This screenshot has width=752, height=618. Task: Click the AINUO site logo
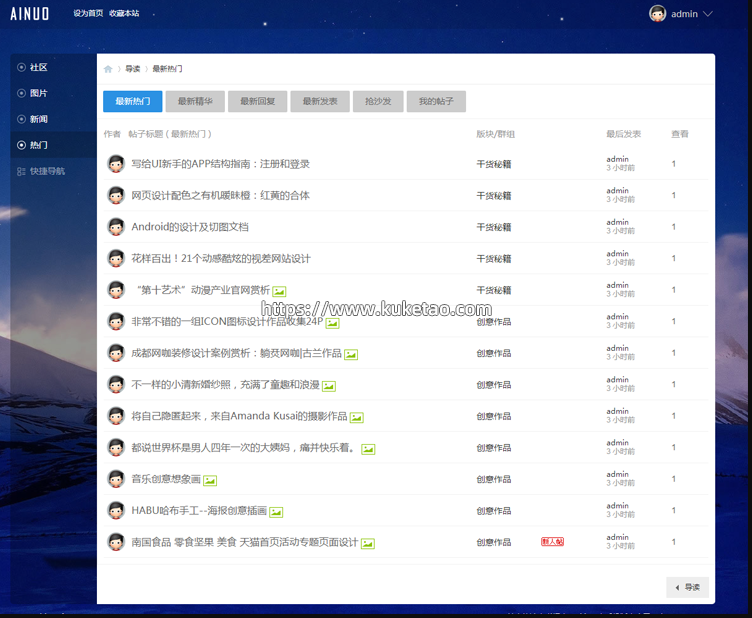pos(30,13)
